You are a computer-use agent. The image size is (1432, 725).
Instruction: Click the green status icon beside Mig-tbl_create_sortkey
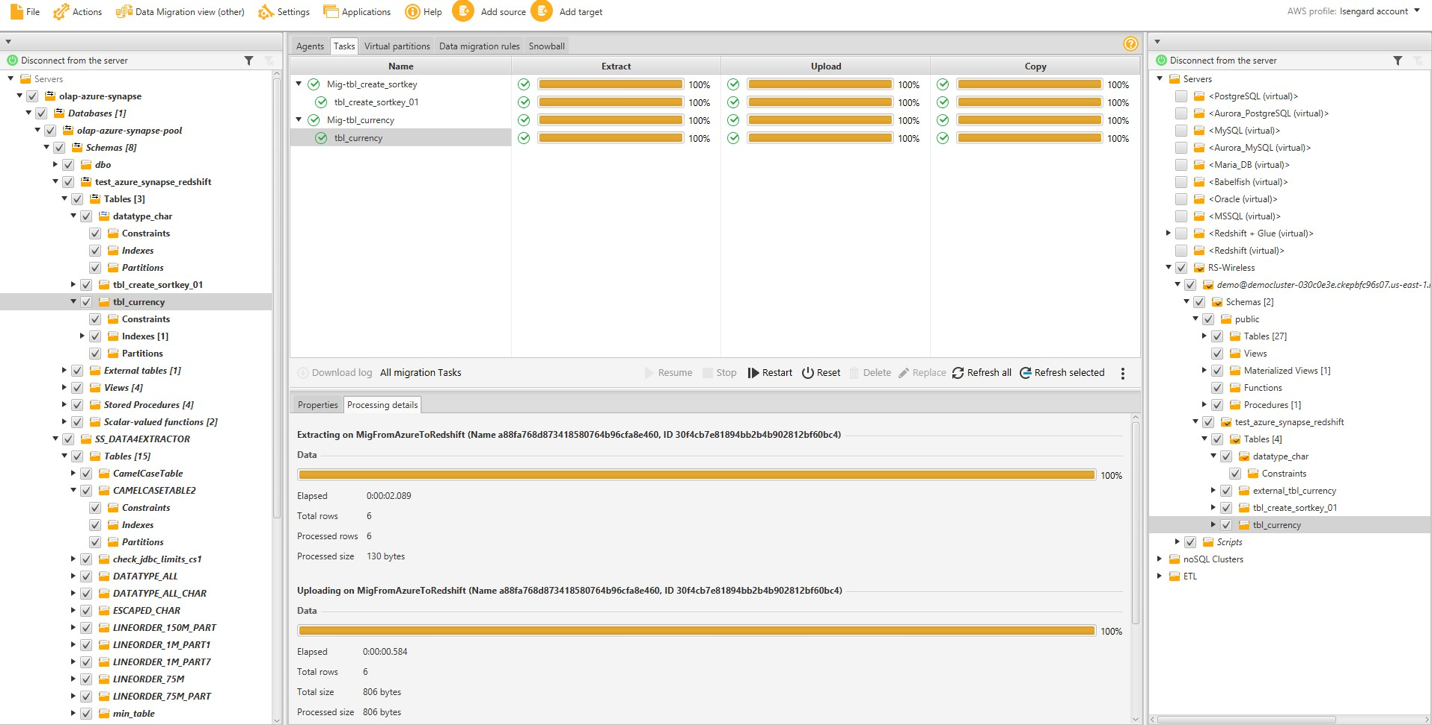pos(314,84)
